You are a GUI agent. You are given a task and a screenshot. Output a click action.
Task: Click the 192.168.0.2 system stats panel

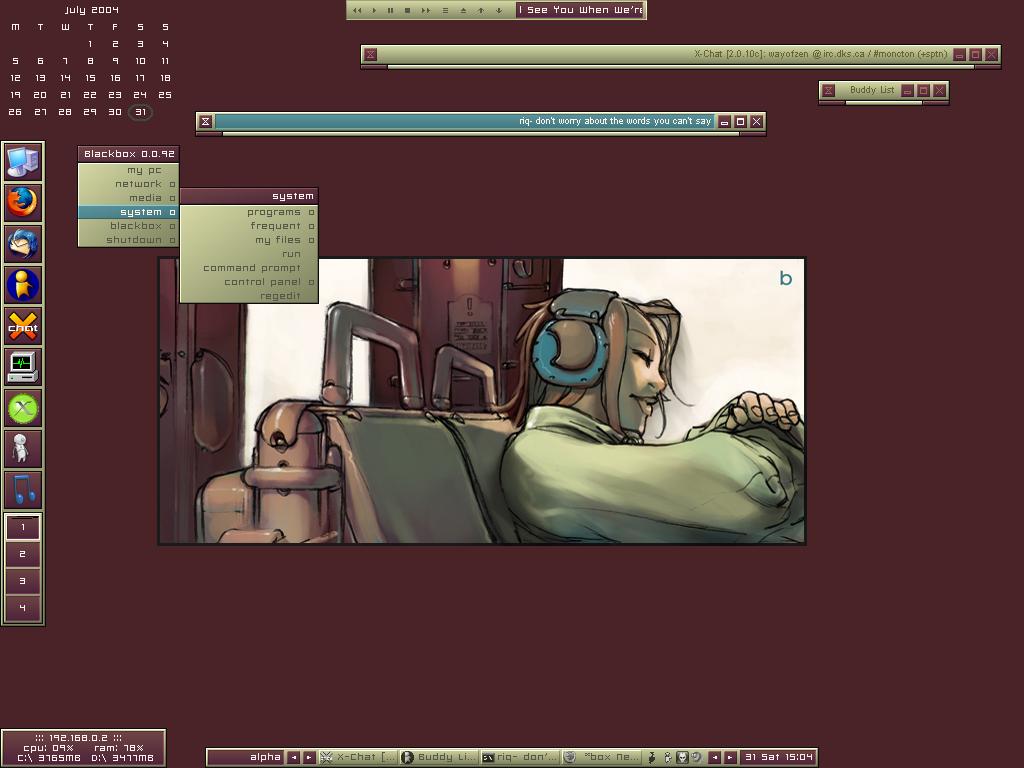click(84, 748)
